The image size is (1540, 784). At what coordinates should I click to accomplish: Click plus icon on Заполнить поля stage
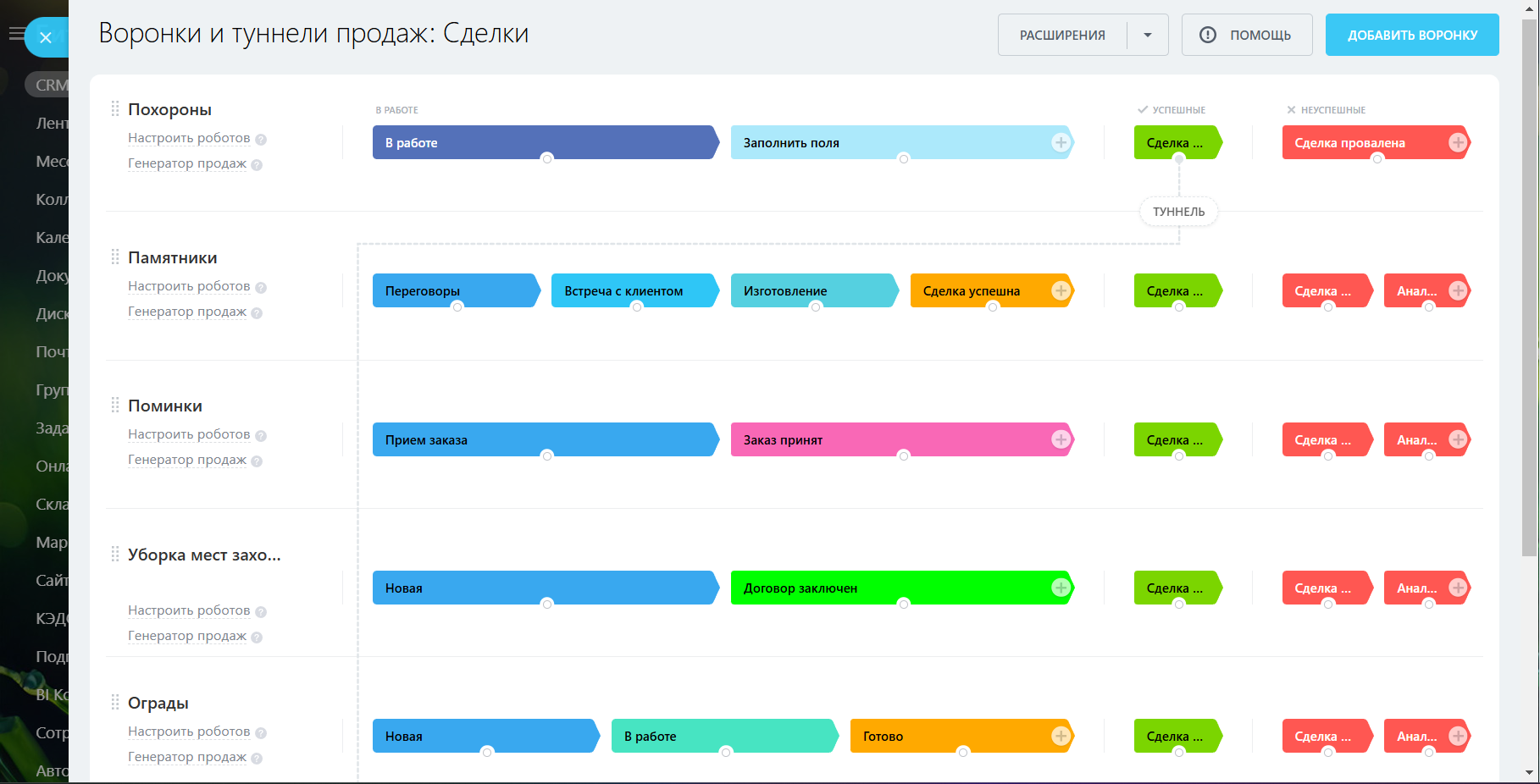[1061, 143]
